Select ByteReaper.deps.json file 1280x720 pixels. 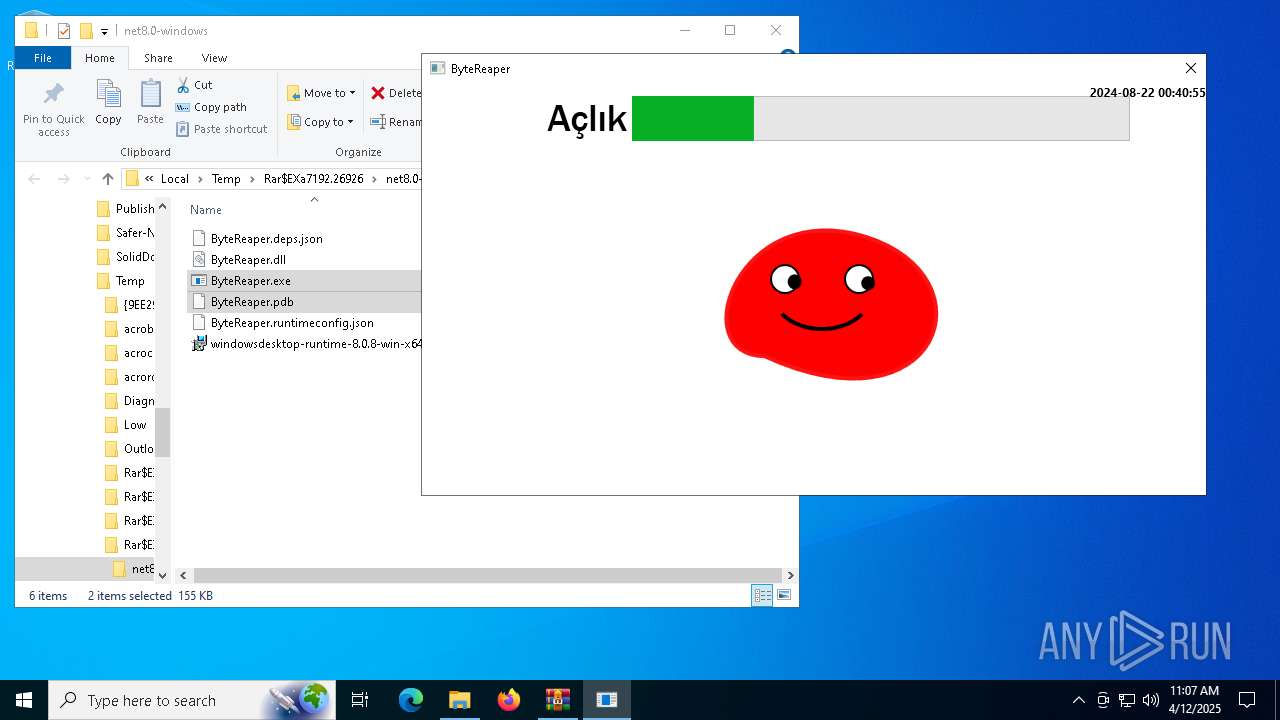[x=266, y=239]
